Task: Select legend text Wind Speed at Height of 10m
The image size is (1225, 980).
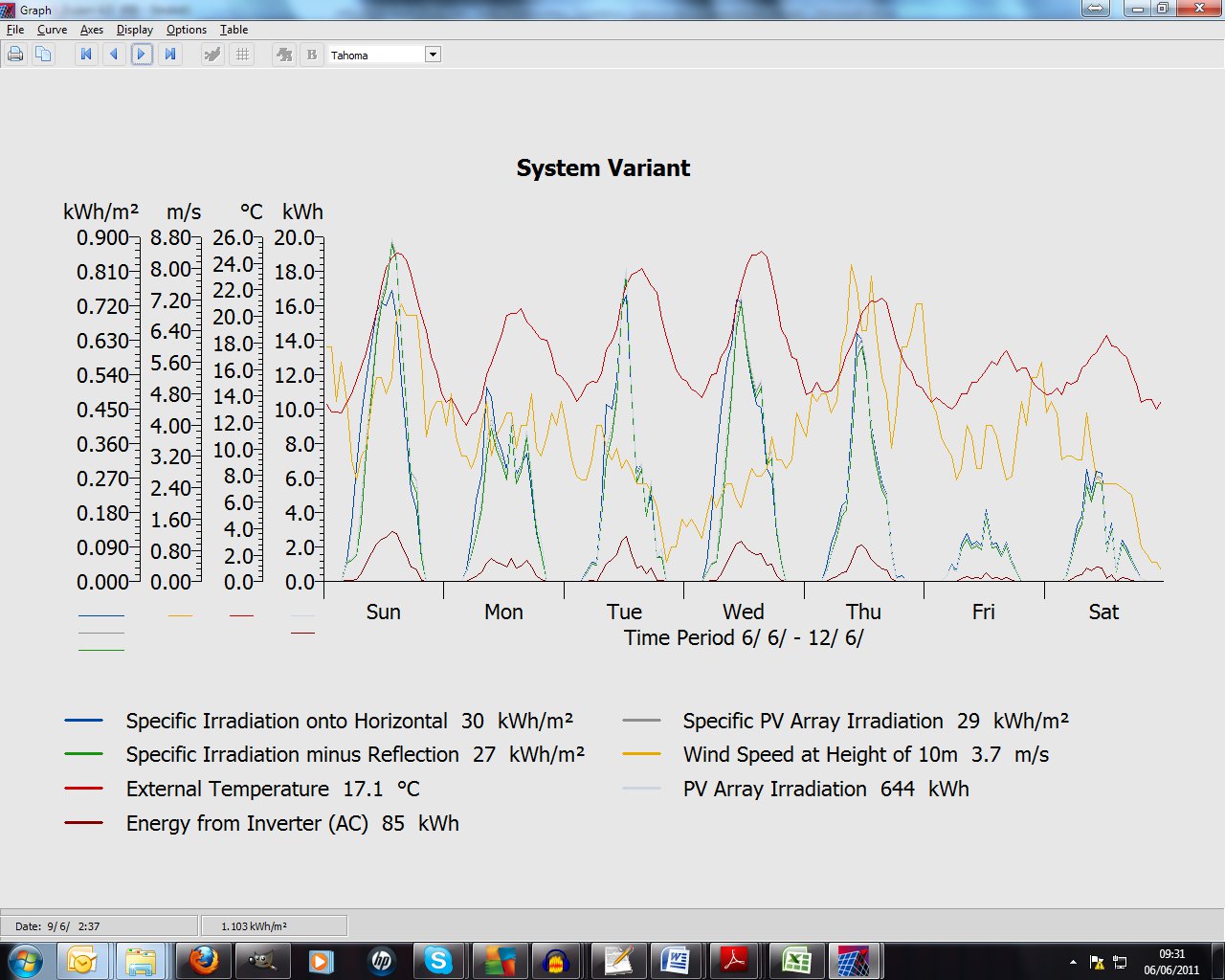Action: point(820,755)
